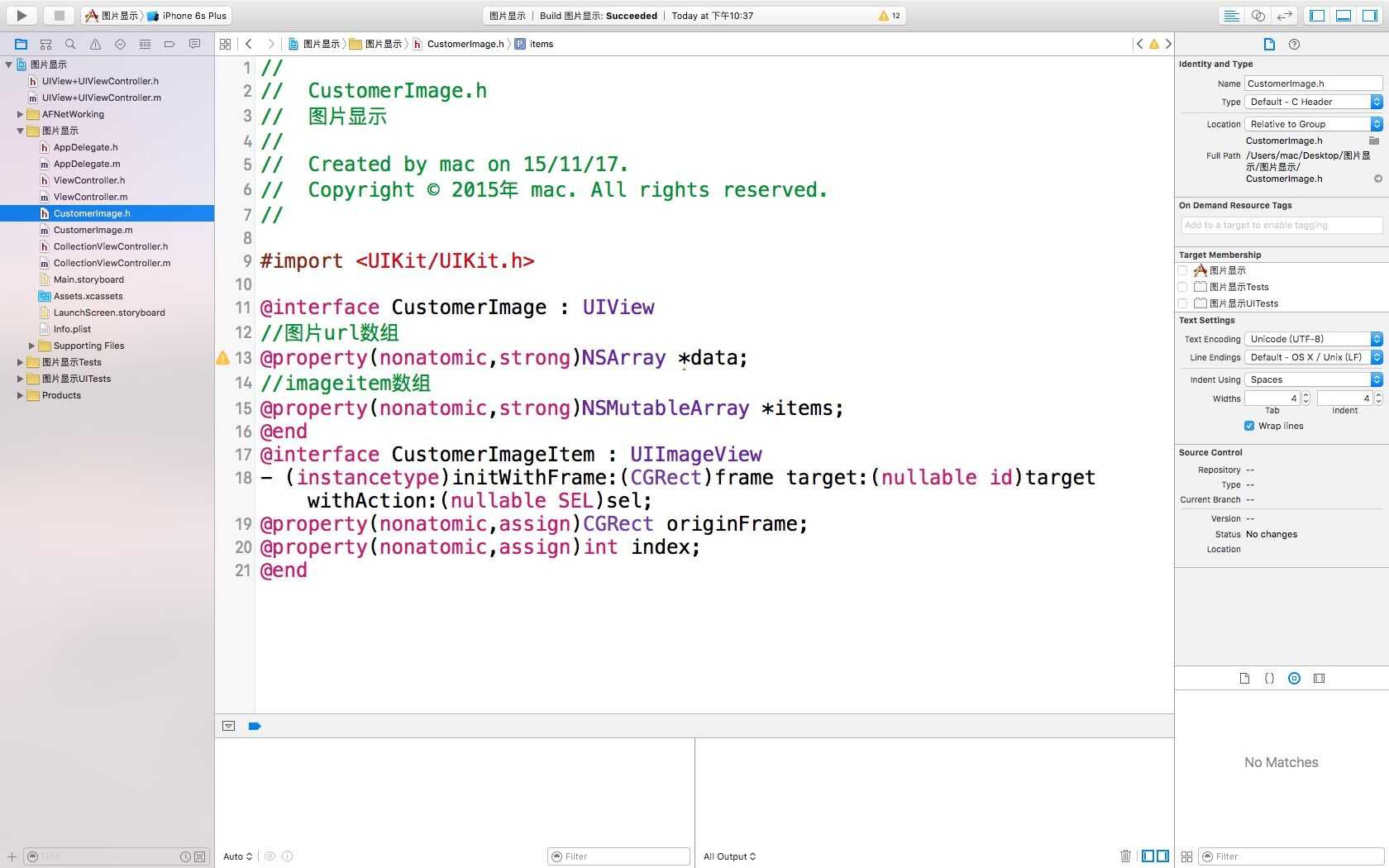Hide the debug area with toggle icon
This screenshot has width=1389, height=868.
click(229, 726)
